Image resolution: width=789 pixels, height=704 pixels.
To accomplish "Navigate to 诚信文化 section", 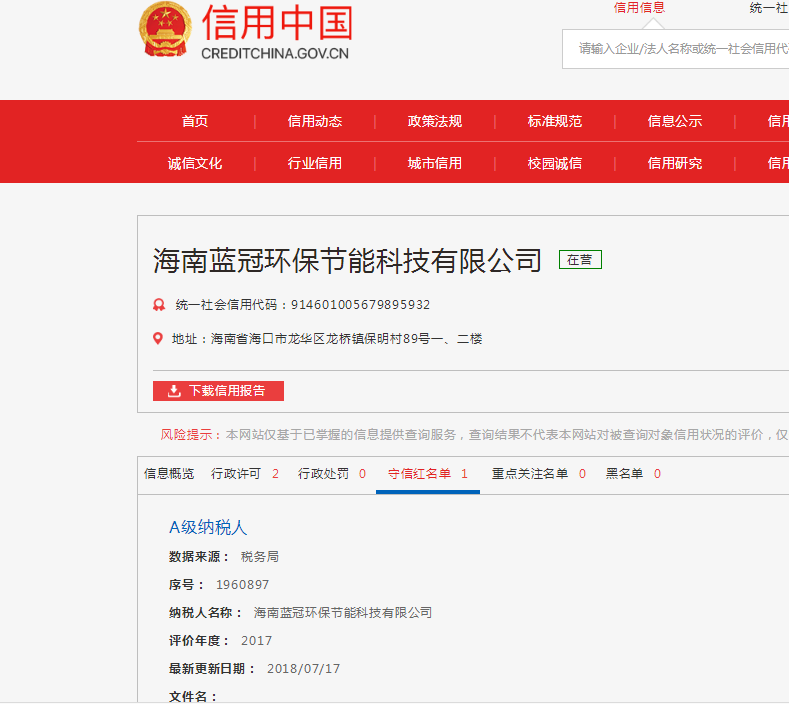I will pos(195,163).
